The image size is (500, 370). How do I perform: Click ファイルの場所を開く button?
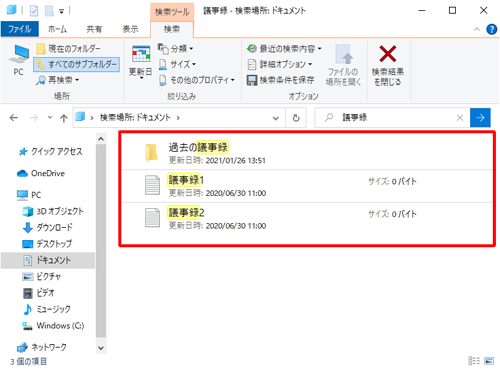343,65
